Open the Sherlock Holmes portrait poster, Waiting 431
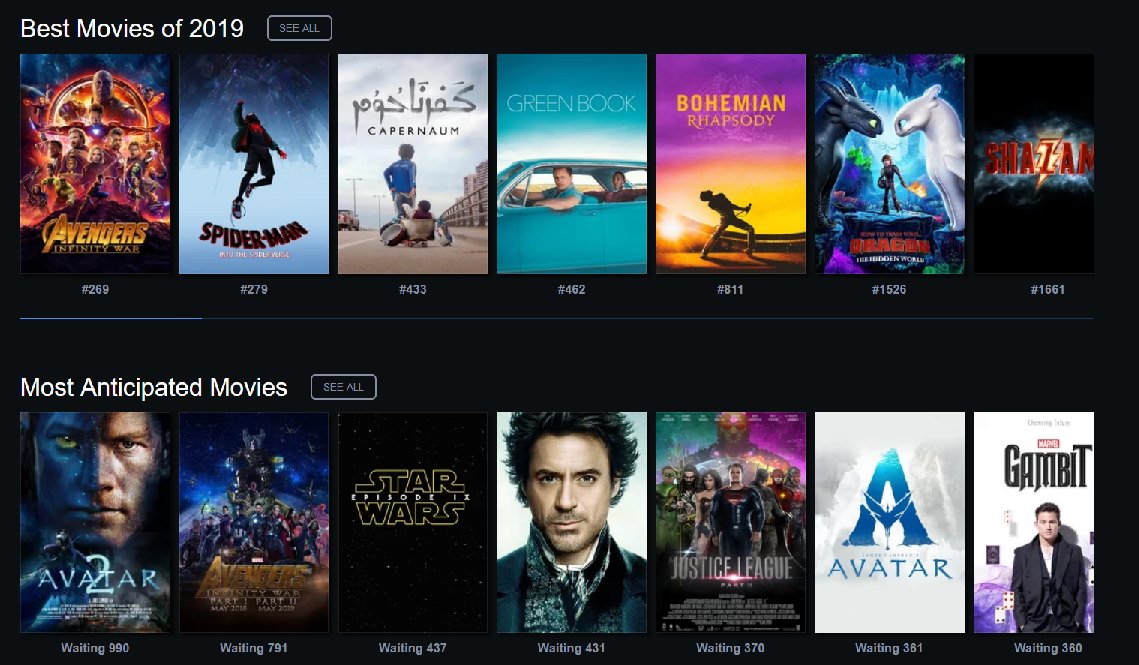The height and width of the screenshot is (665, 1139). [x=572, y=523]
